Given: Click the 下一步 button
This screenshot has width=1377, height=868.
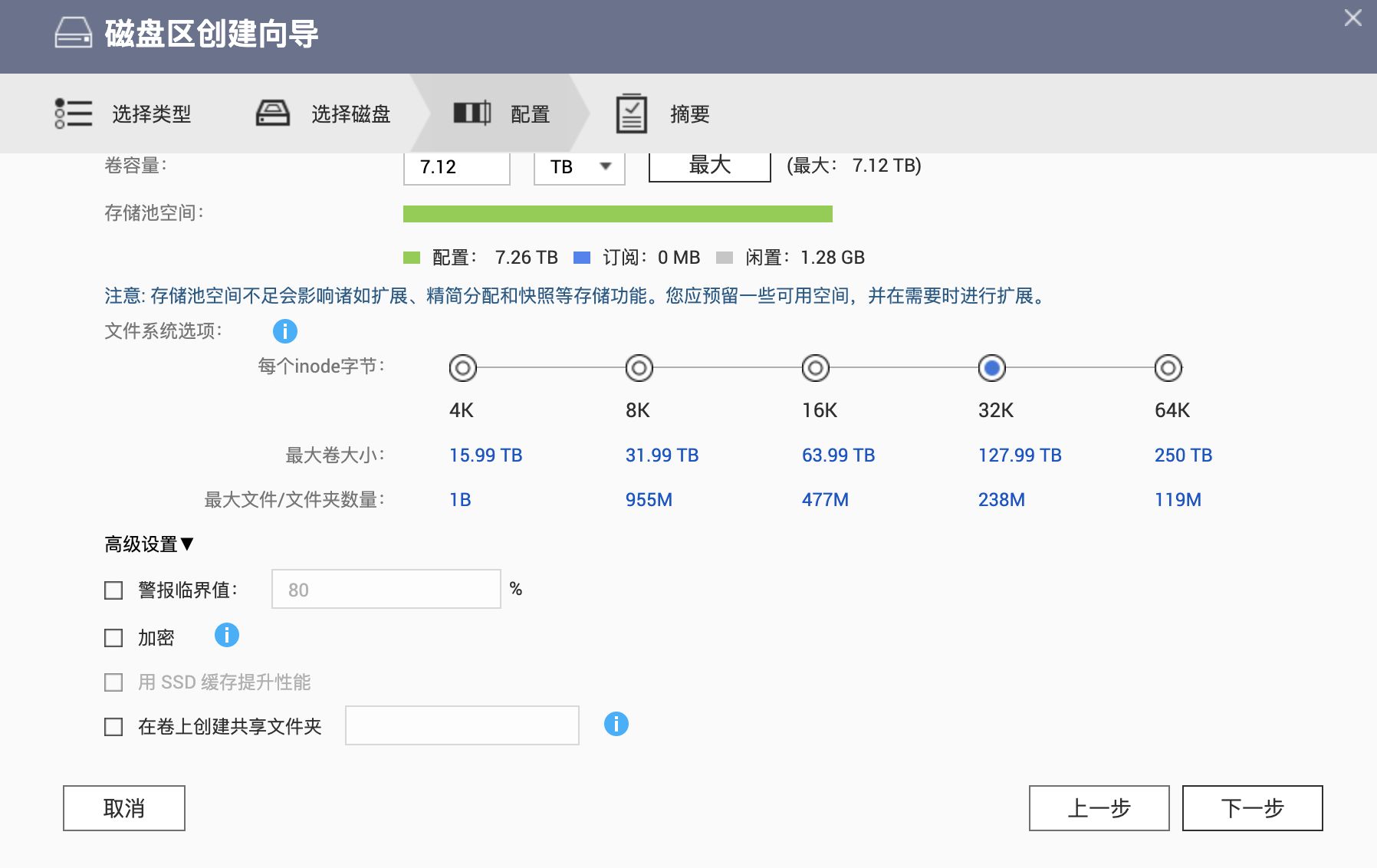Looking at the screenshot, I should click(1252, 808).
